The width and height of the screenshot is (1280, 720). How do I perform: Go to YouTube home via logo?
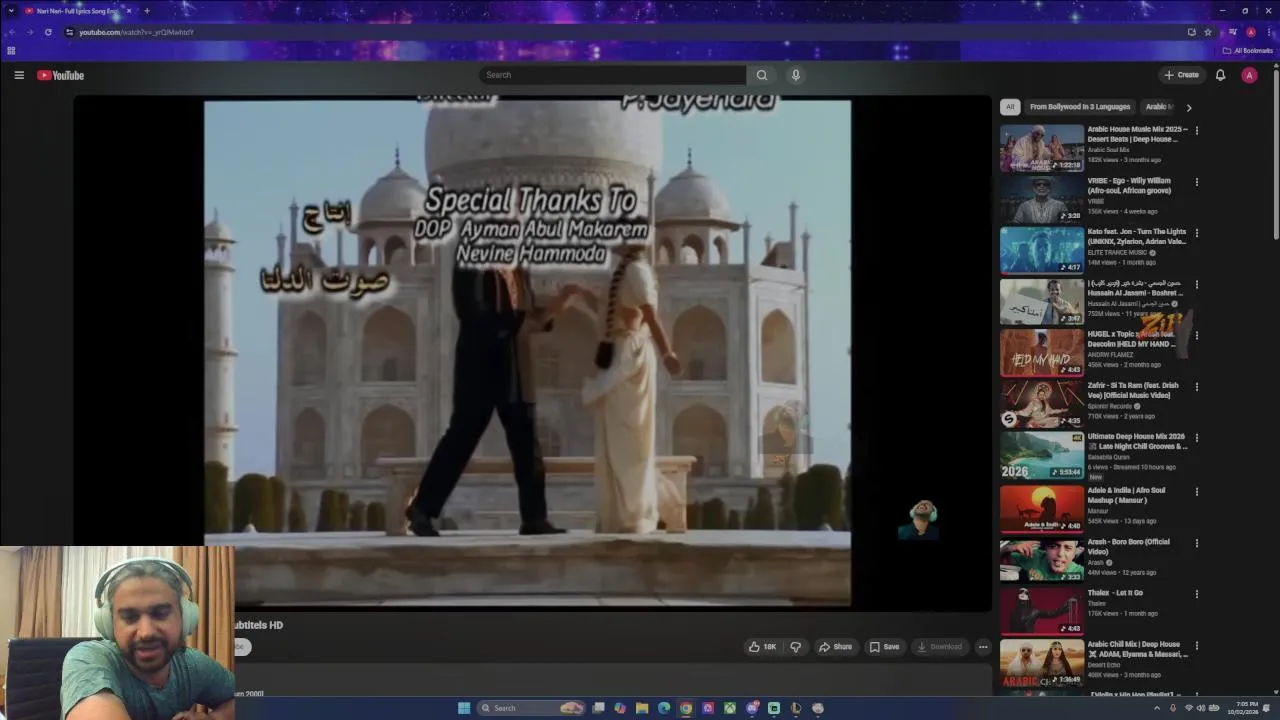pos(61,75)
